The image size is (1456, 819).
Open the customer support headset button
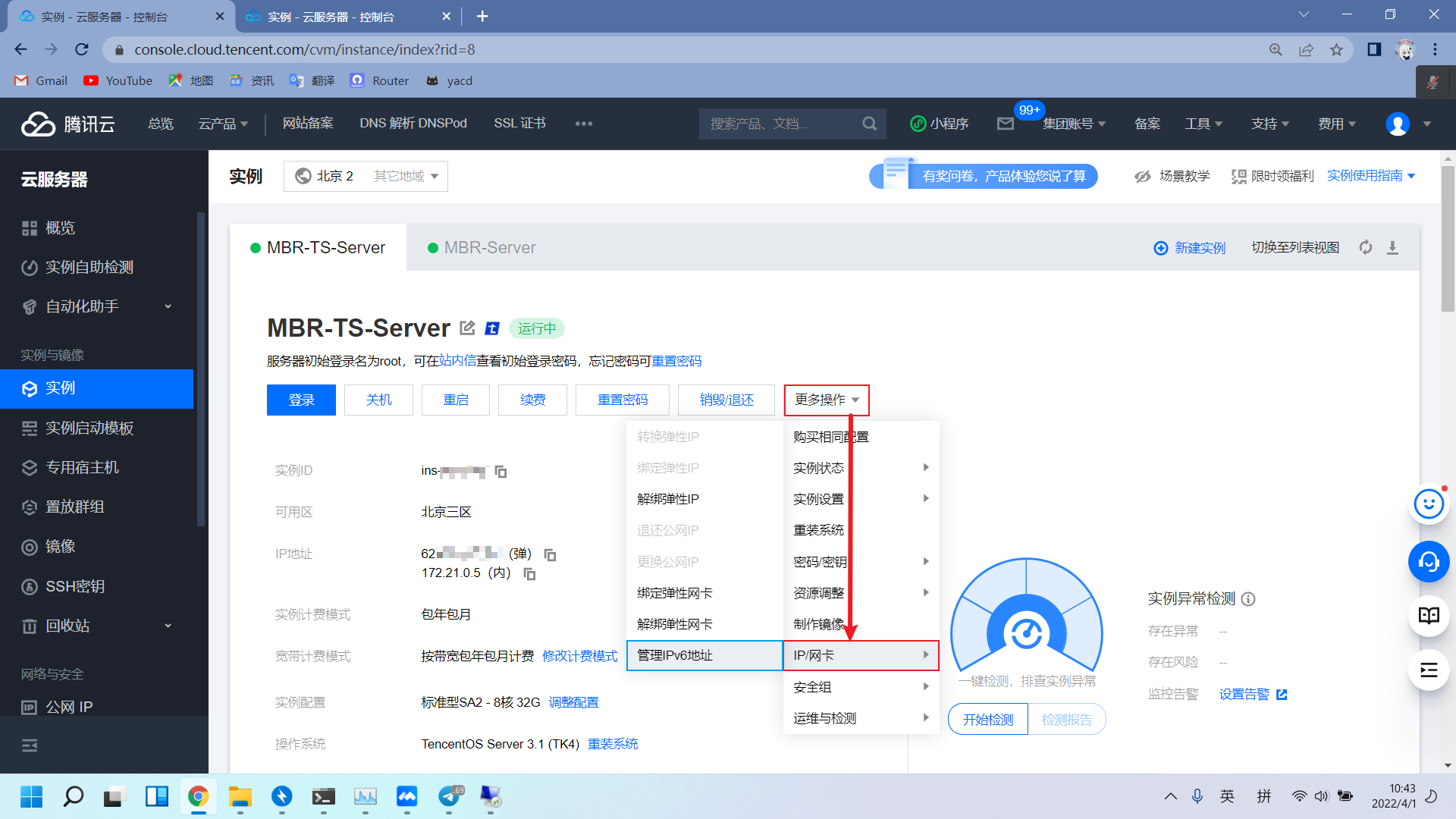(1429, 562)
